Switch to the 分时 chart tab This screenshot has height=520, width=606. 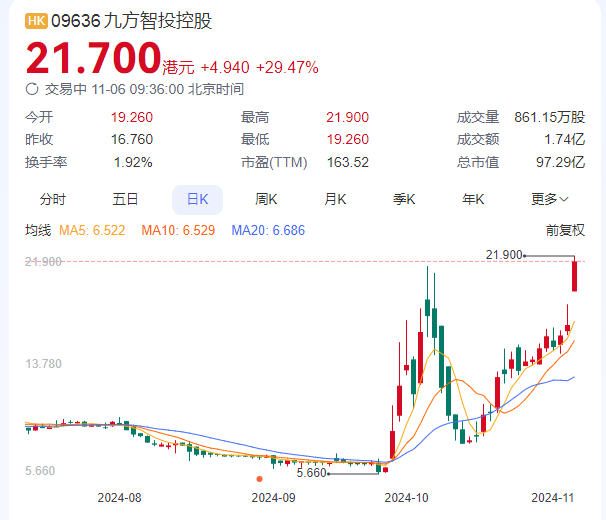[x=53, y=199]
